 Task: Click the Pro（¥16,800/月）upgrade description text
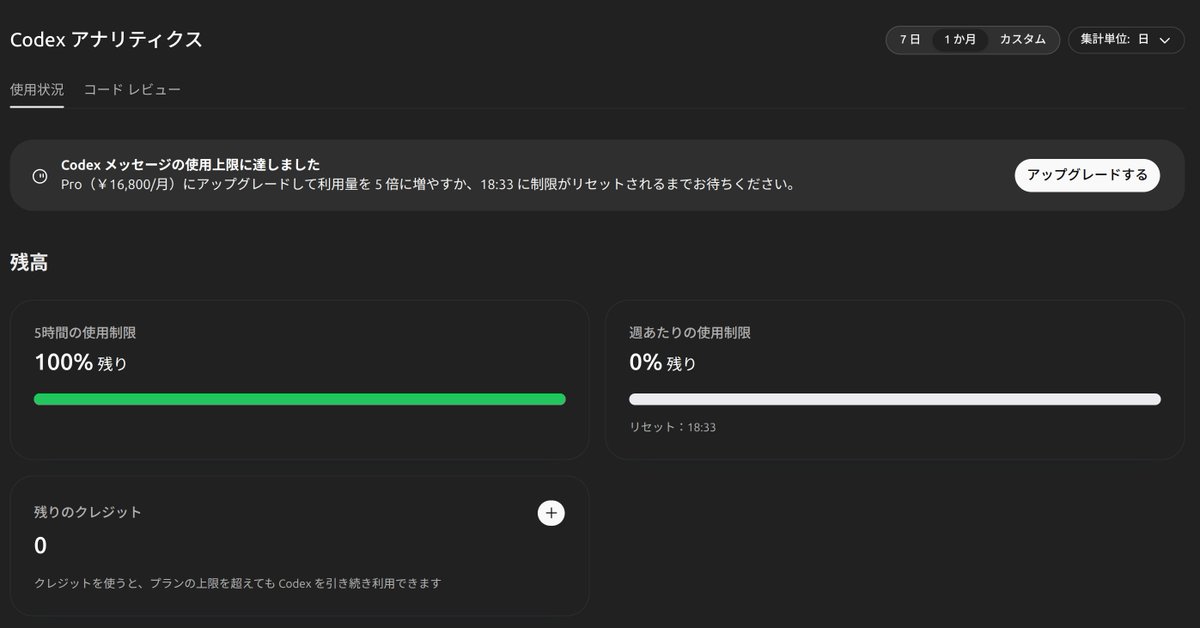click(428, 185)
